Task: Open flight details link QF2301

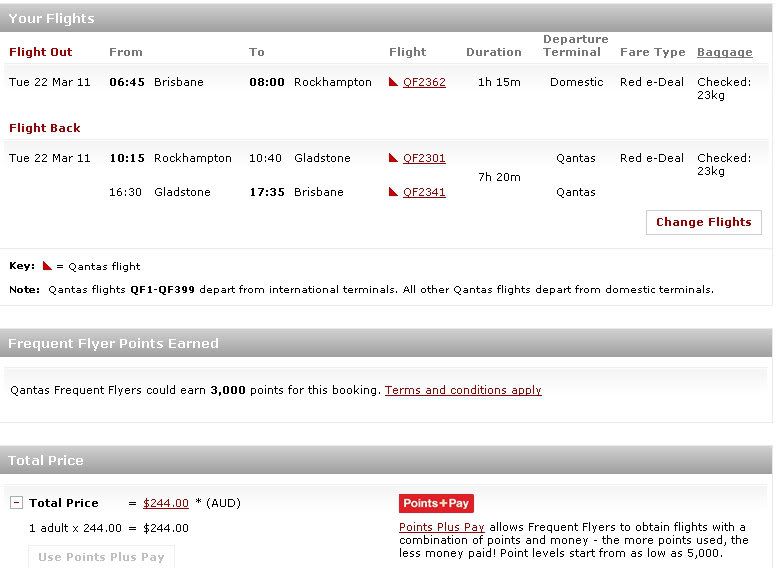Action: 424,158
